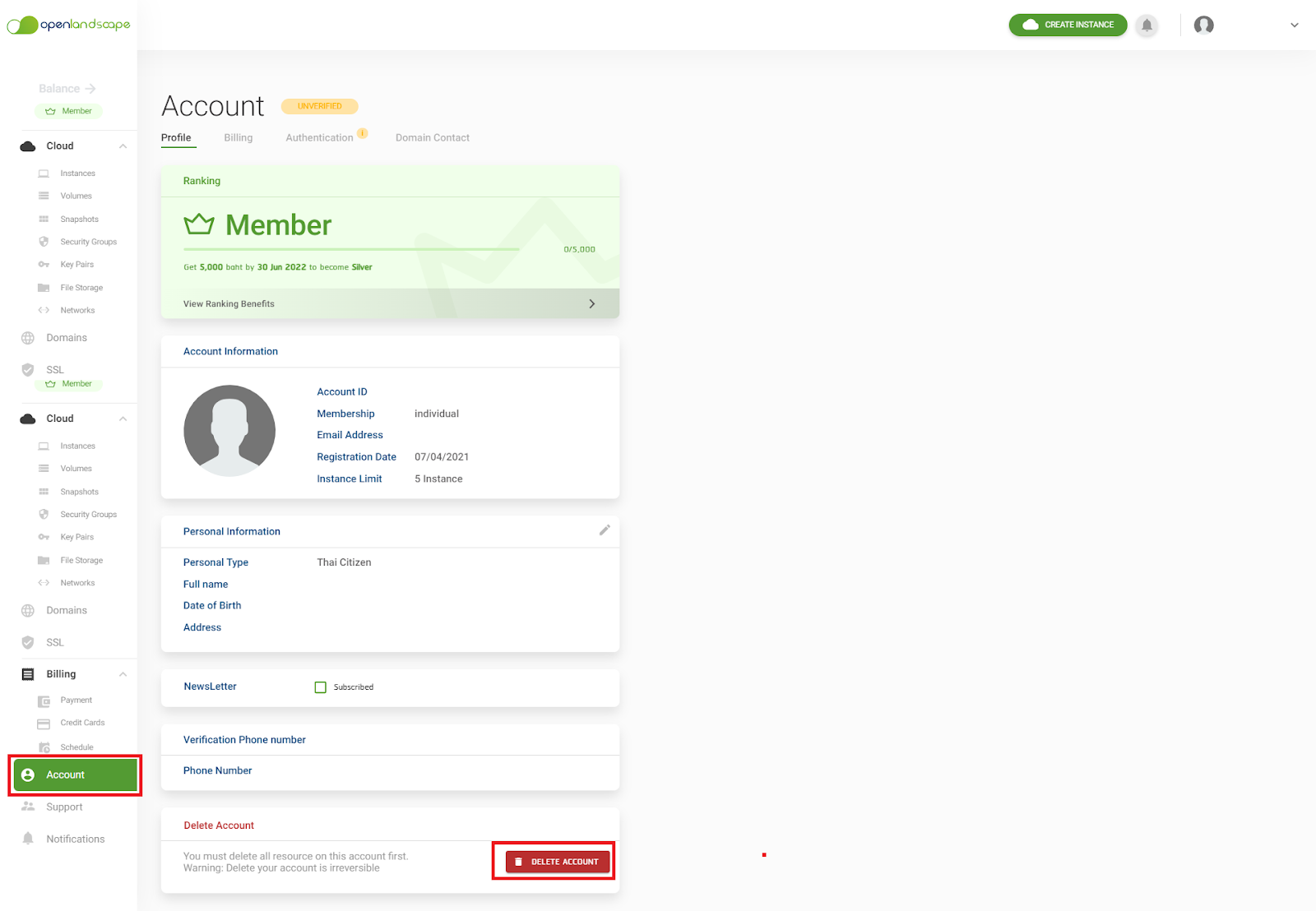The height and width of the screenshot is (911, 1316).
Task: Click the user avatar in the header
Action: click(1203, 25)
